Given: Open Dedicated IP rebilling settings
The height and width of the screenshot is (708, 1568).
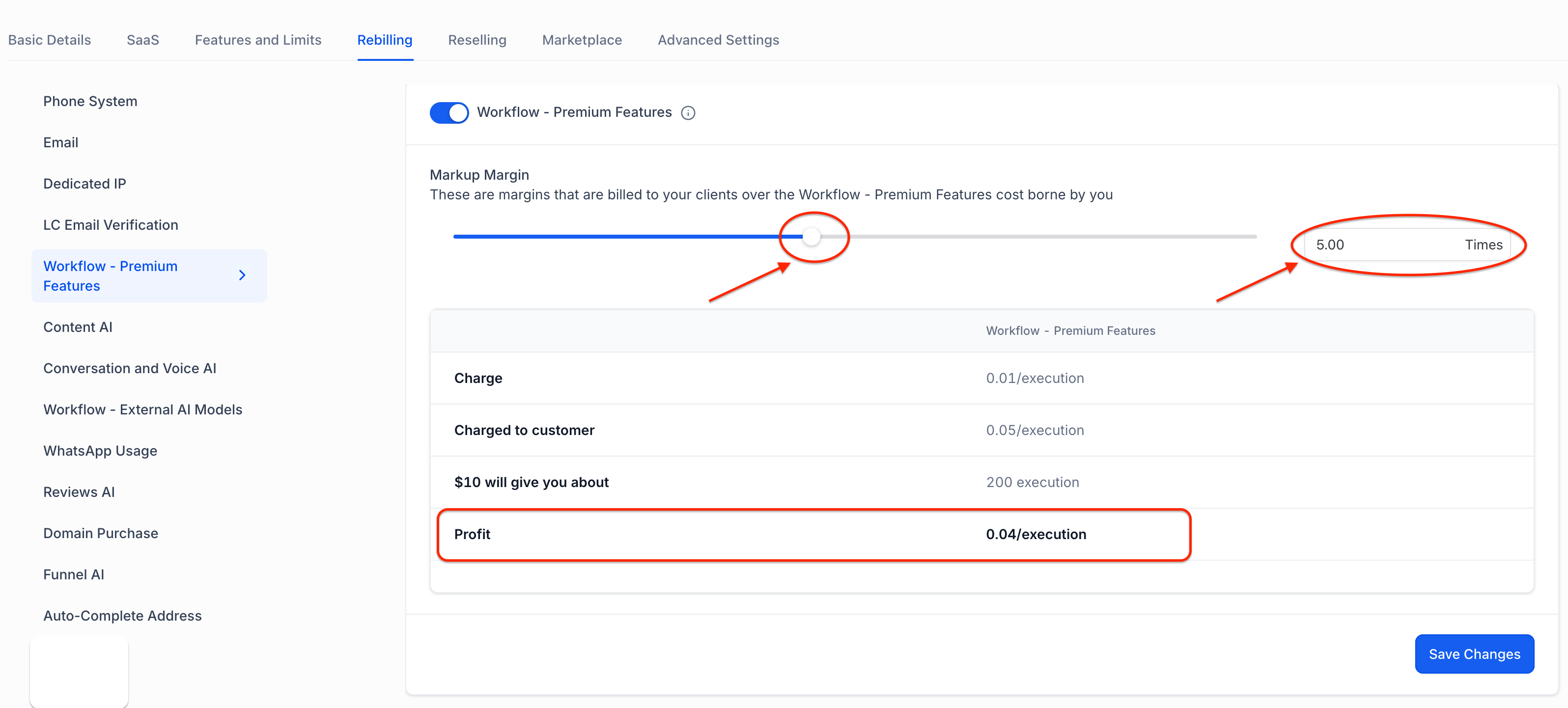Looking at the screenshot, I should [x=84, y=184].
